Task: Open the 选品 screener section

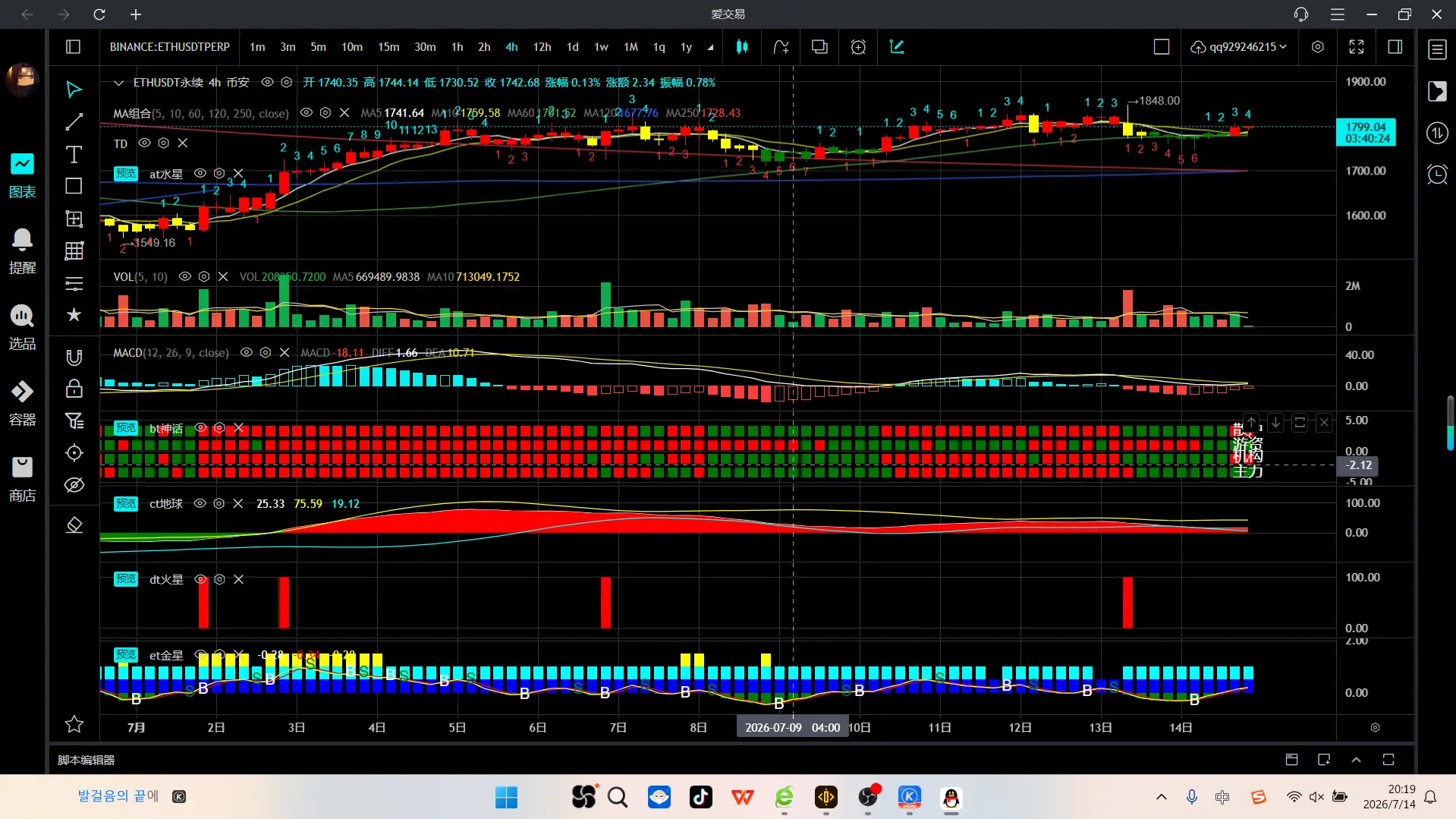Action: [22, 328]
